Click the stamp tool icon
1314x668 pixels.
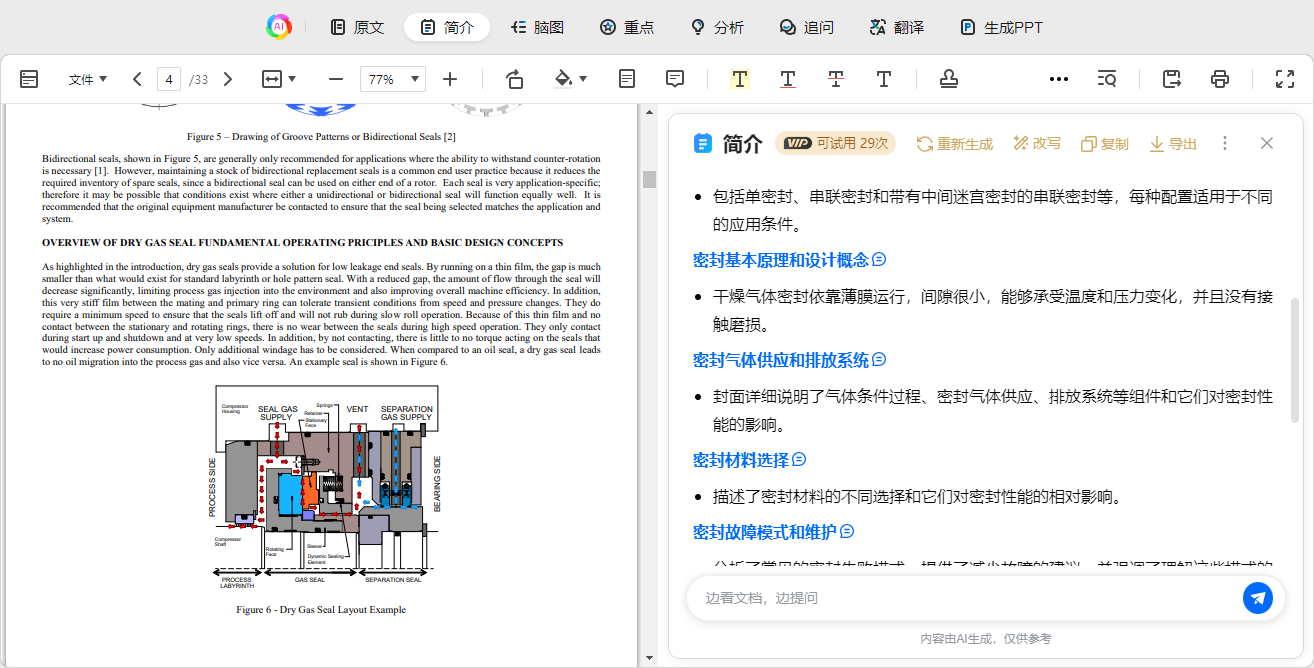pos(948,79)
